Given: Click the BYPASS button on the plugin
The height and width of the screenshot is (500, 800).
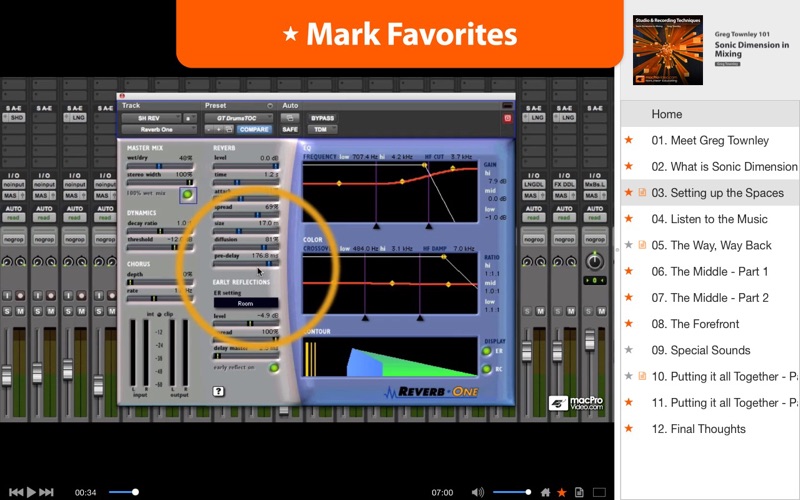Looking at the screenshot, I should coord(322,118).
